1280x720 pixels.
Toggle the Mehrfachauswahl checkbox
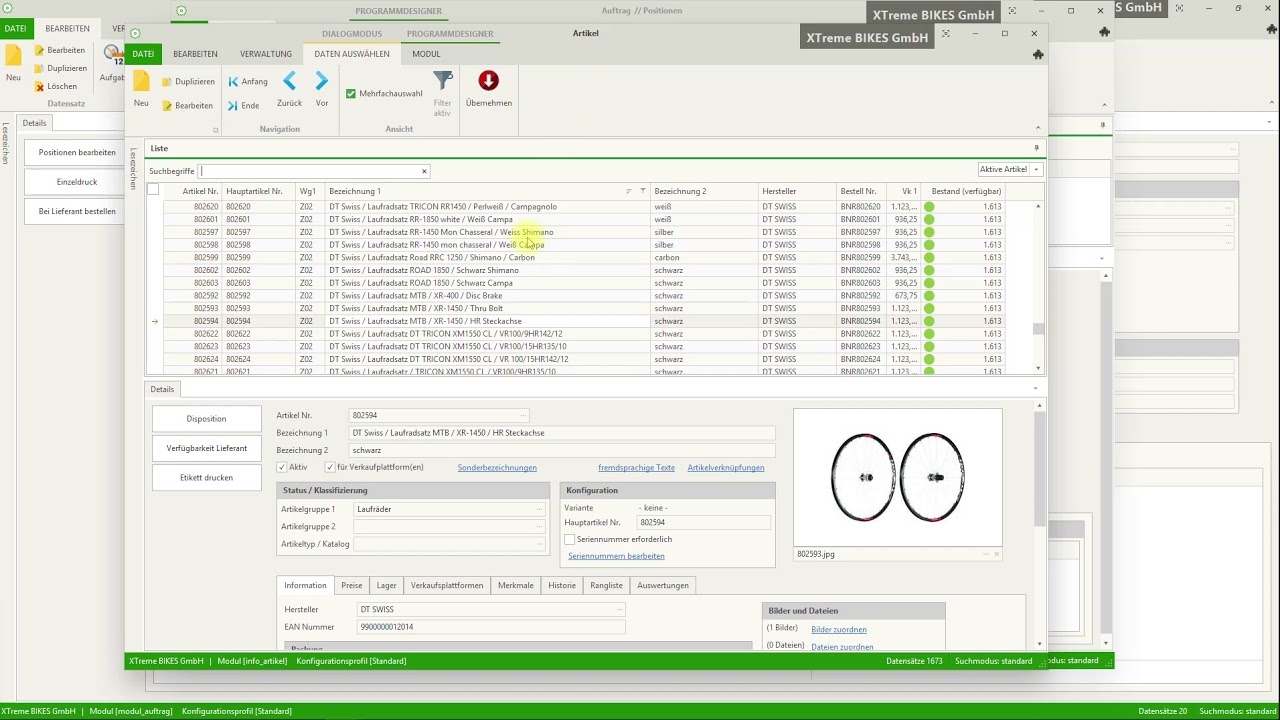[x=351, y=94]
